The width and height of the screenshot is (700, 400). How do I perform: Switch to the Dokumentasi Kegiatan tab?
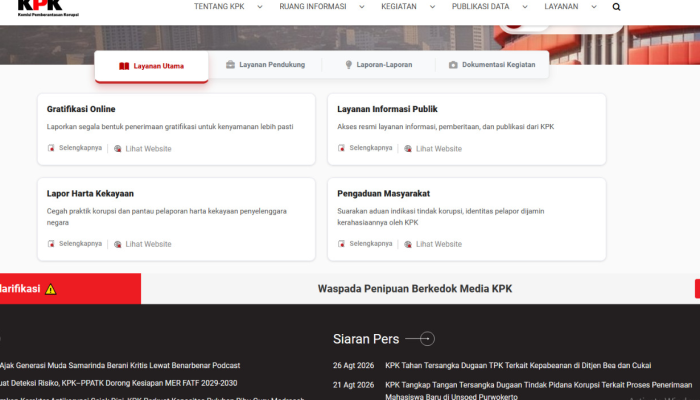(x=492, y=65)
